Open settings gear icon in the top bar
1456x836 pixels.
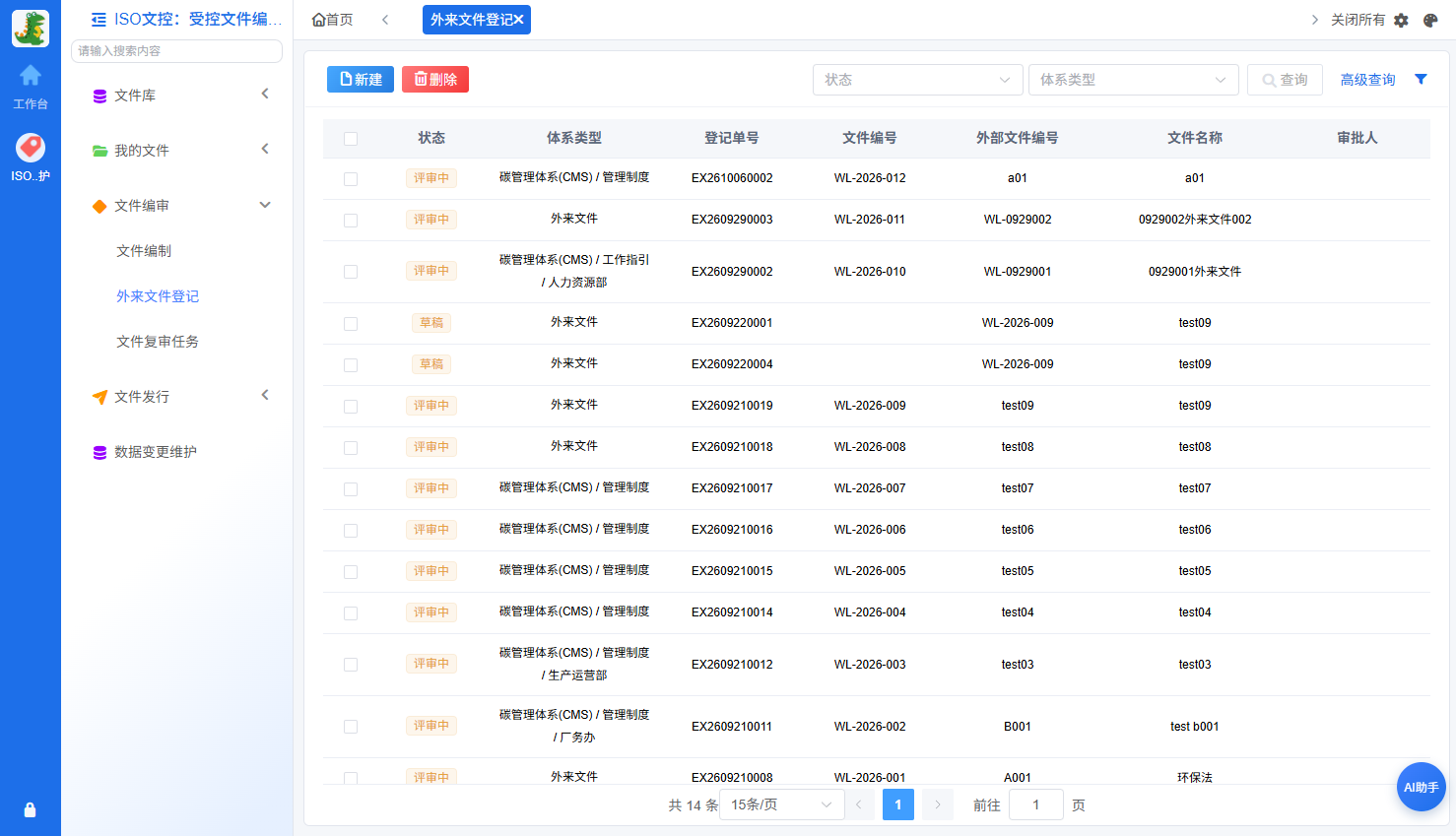(1401, 20)
